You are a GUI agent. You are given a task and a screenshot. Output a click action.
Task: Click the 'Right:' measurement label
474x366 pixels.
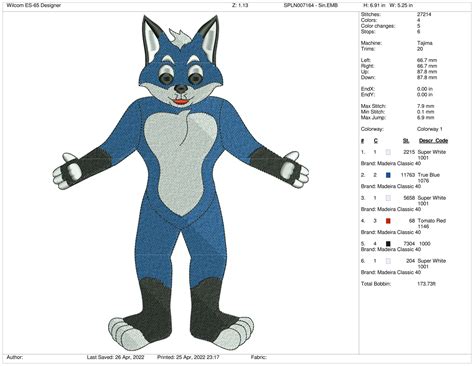pos(367,66)
